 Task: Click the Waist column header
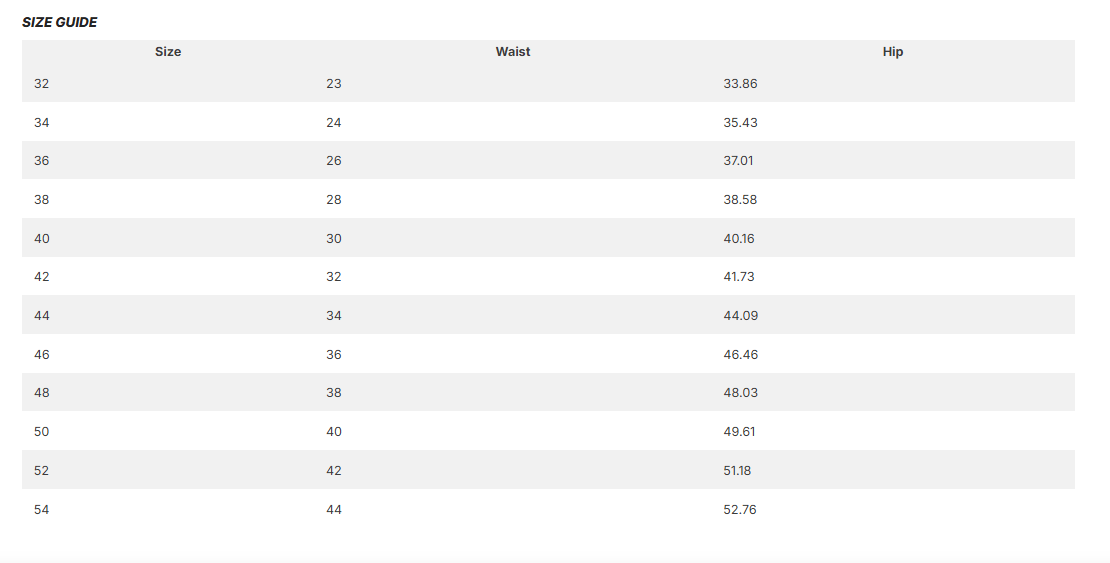point(513,52)
